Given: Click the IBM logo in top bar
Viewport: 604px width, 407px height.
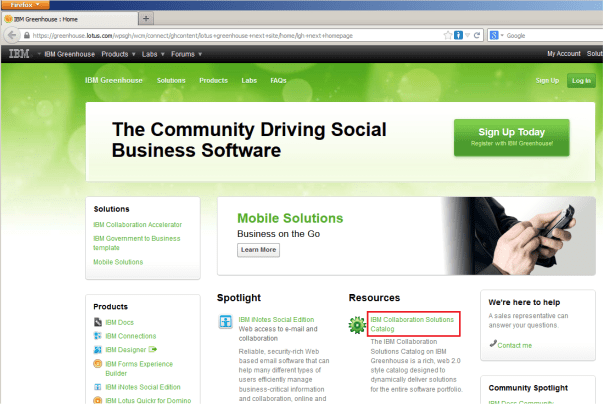Looking at the screenshot, I should pyautogui.click(x=19, y=53).
